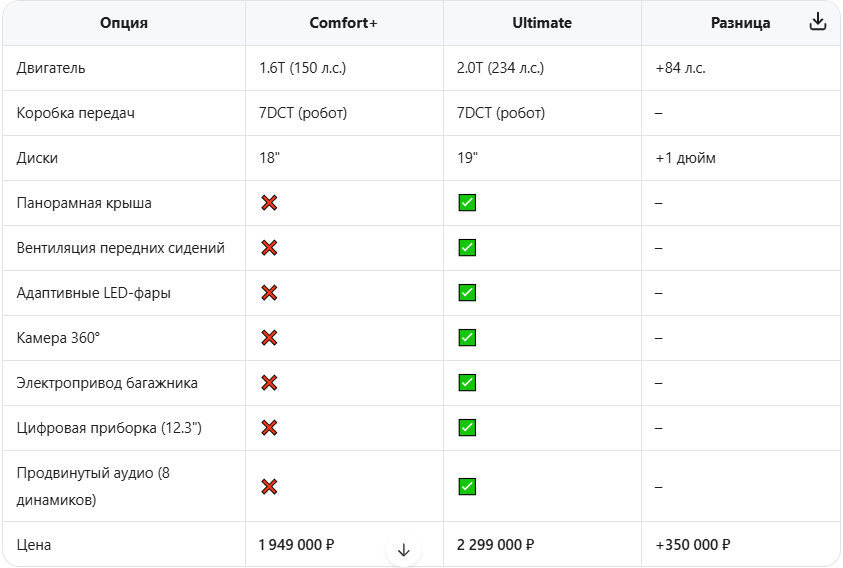
Task: Click the 2.0T (234 л.с.) cell
Action: [x=500, y=68]
